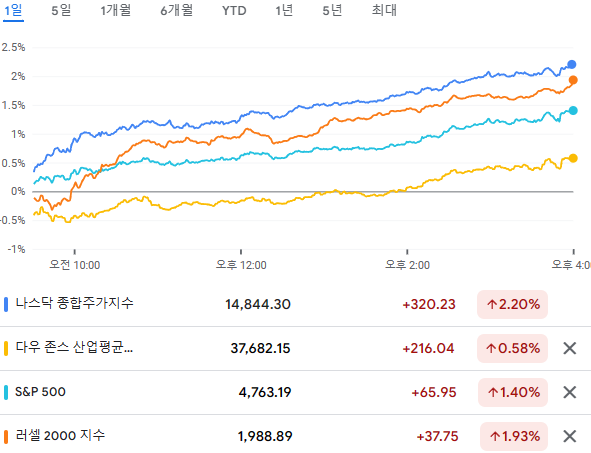Select the 1일 time range tab
The image size is (591, 453).
(13, 10)
